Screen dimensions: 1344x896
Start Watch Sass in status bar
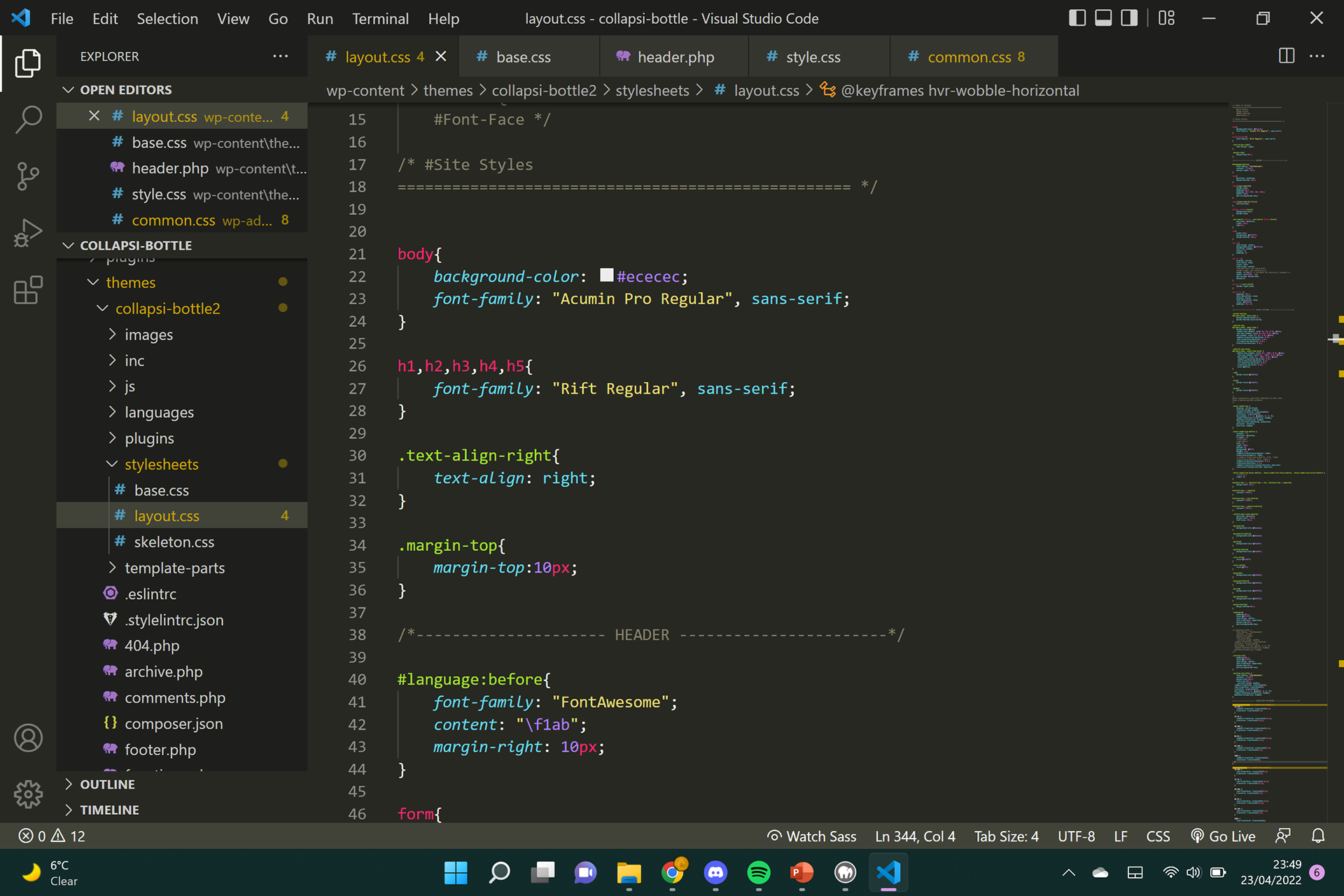pyautogui.click(x=812, y=836)
